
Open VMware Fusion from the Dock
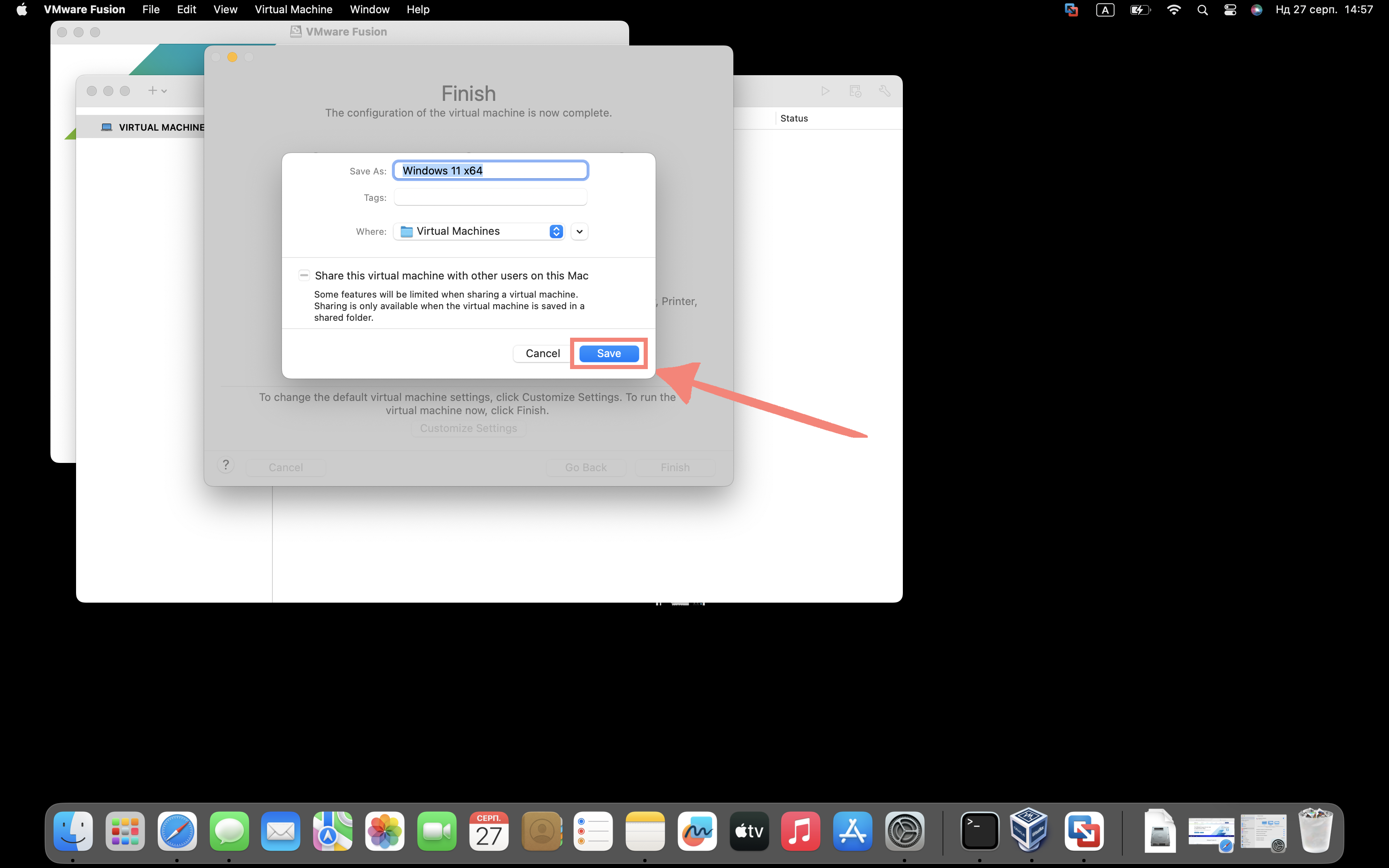click(1084, 831)
